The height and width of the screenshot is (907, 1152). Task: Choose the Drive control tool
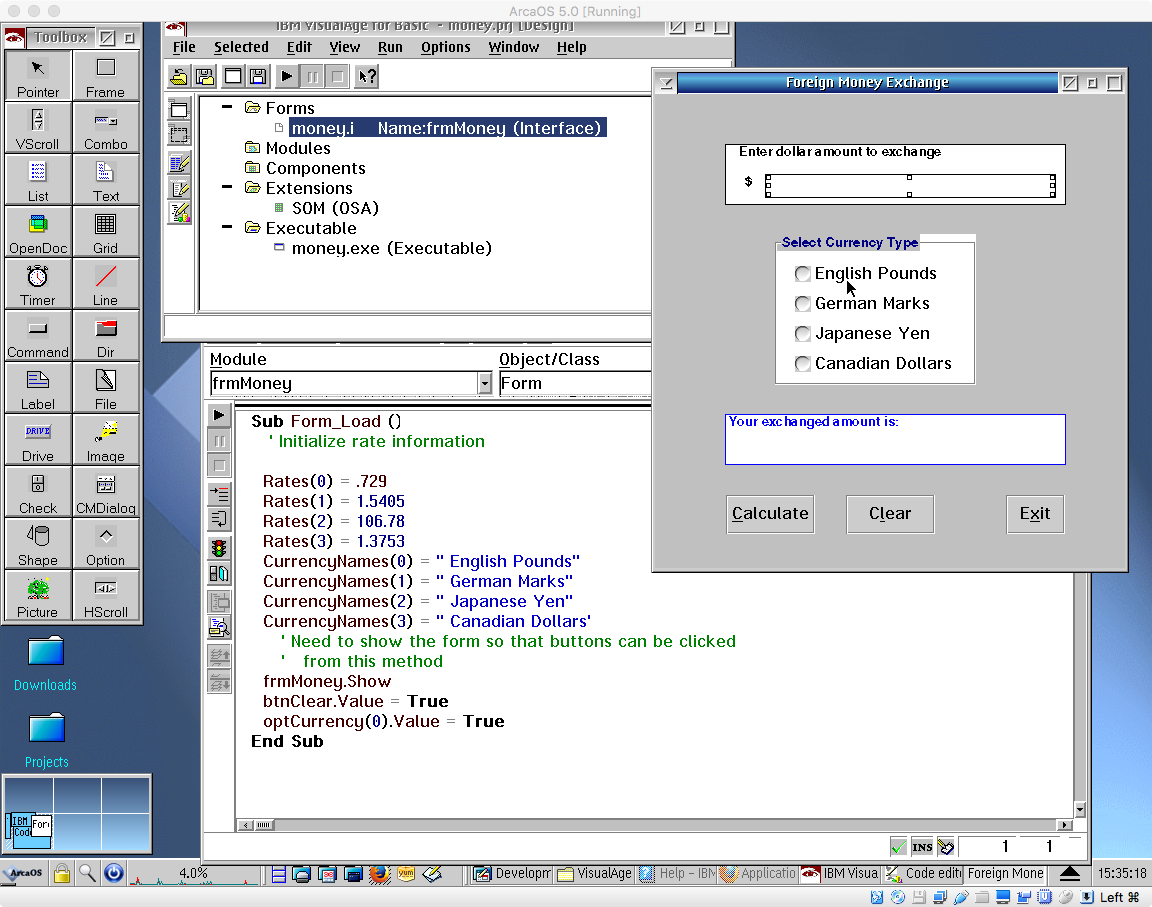pos(38,441)
